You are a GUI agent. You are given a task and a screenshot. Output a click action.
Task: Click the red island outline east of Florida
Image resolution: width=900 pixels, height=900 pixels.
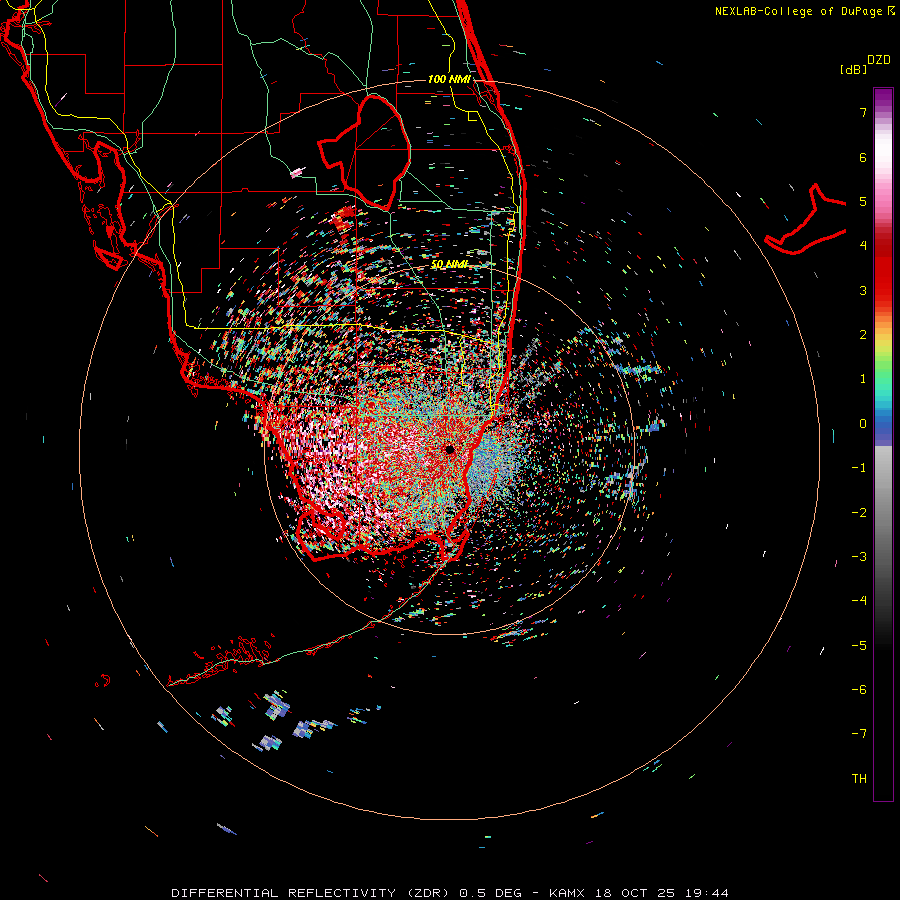click(805, 219)
